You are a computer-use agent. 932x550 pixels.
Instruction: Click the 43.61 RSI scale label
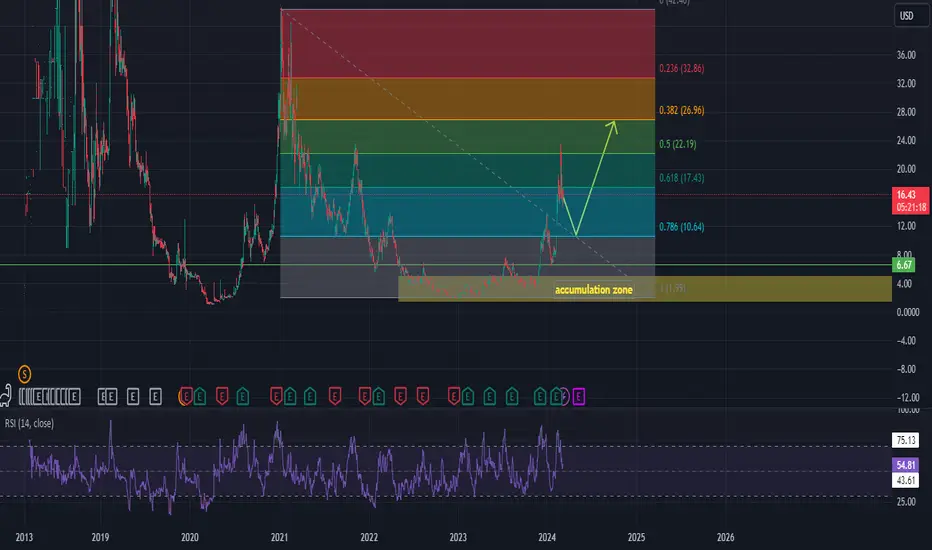905,480
